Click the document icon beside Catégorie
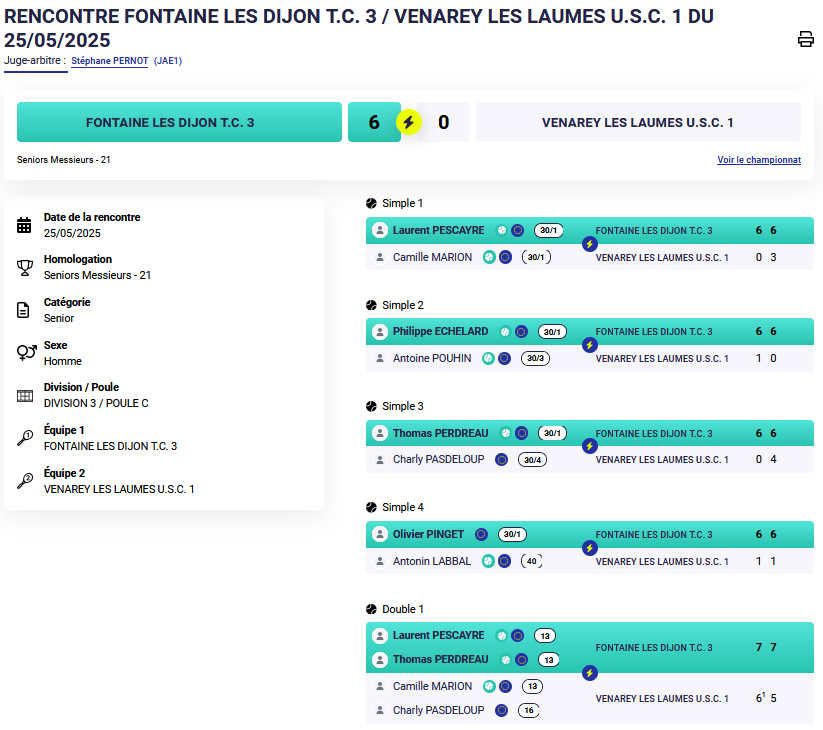 23,310
